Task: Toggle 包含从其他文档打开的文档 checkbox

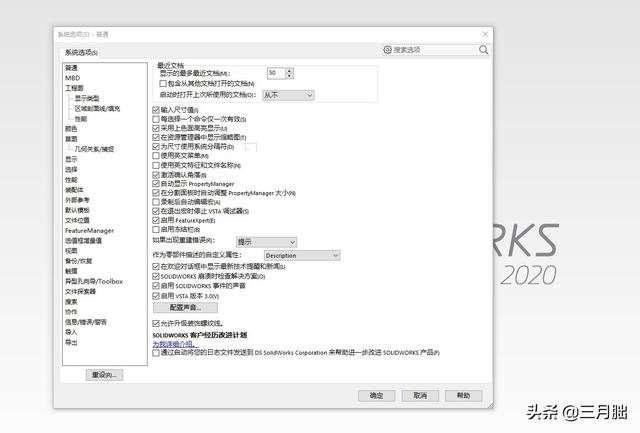Action: click(x=162, y=84)
